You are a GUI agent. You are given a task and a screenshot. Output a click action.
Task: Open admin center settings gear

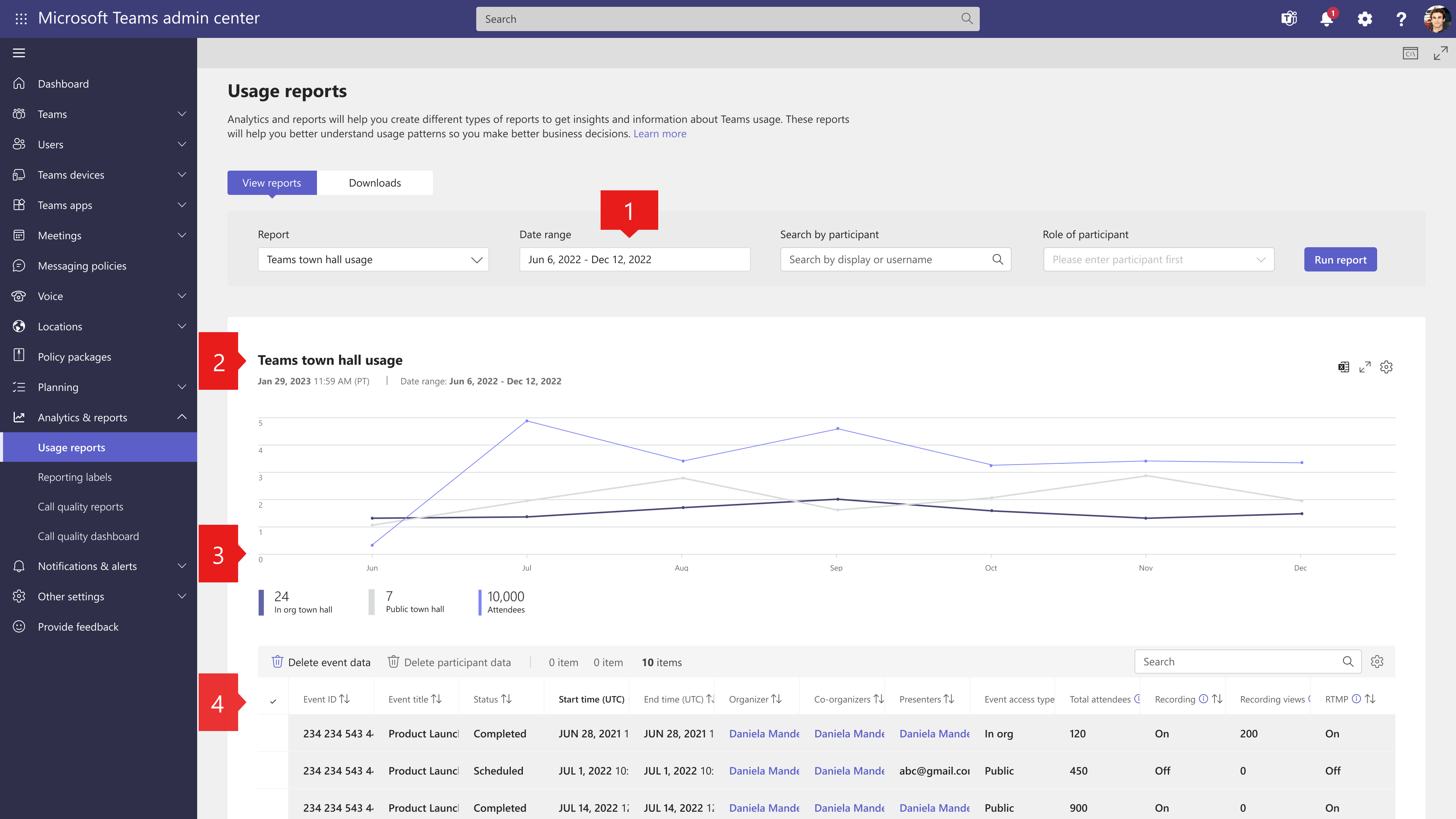(x=1365, y=19)
